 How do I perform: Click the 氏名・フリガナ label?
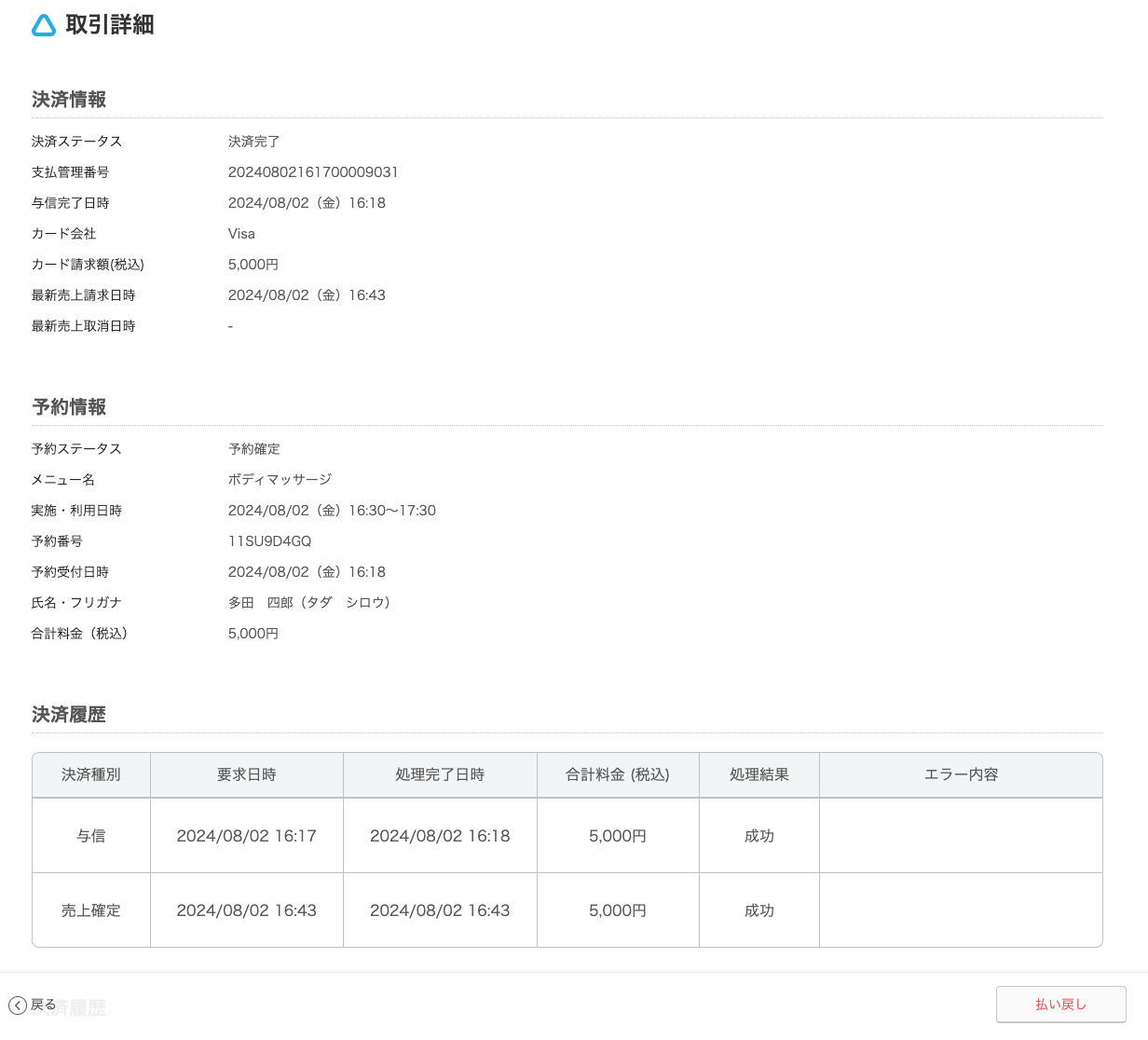click(x=77, y=603)
